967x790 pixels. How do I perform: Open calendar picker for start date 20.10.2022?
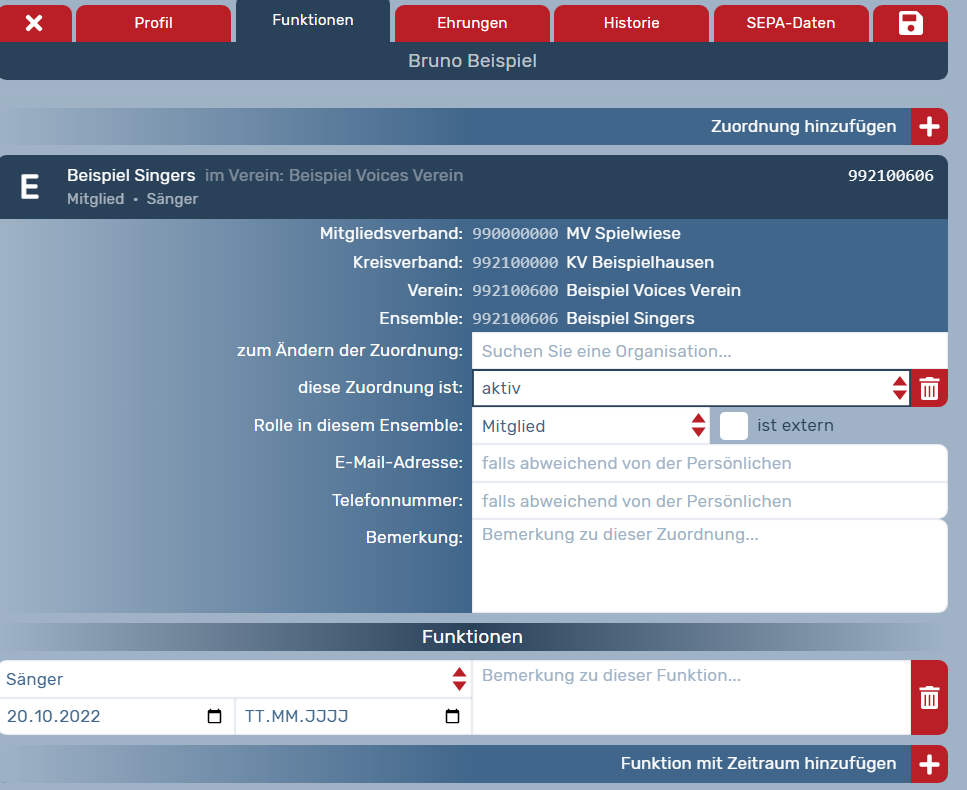click(214, 717)
